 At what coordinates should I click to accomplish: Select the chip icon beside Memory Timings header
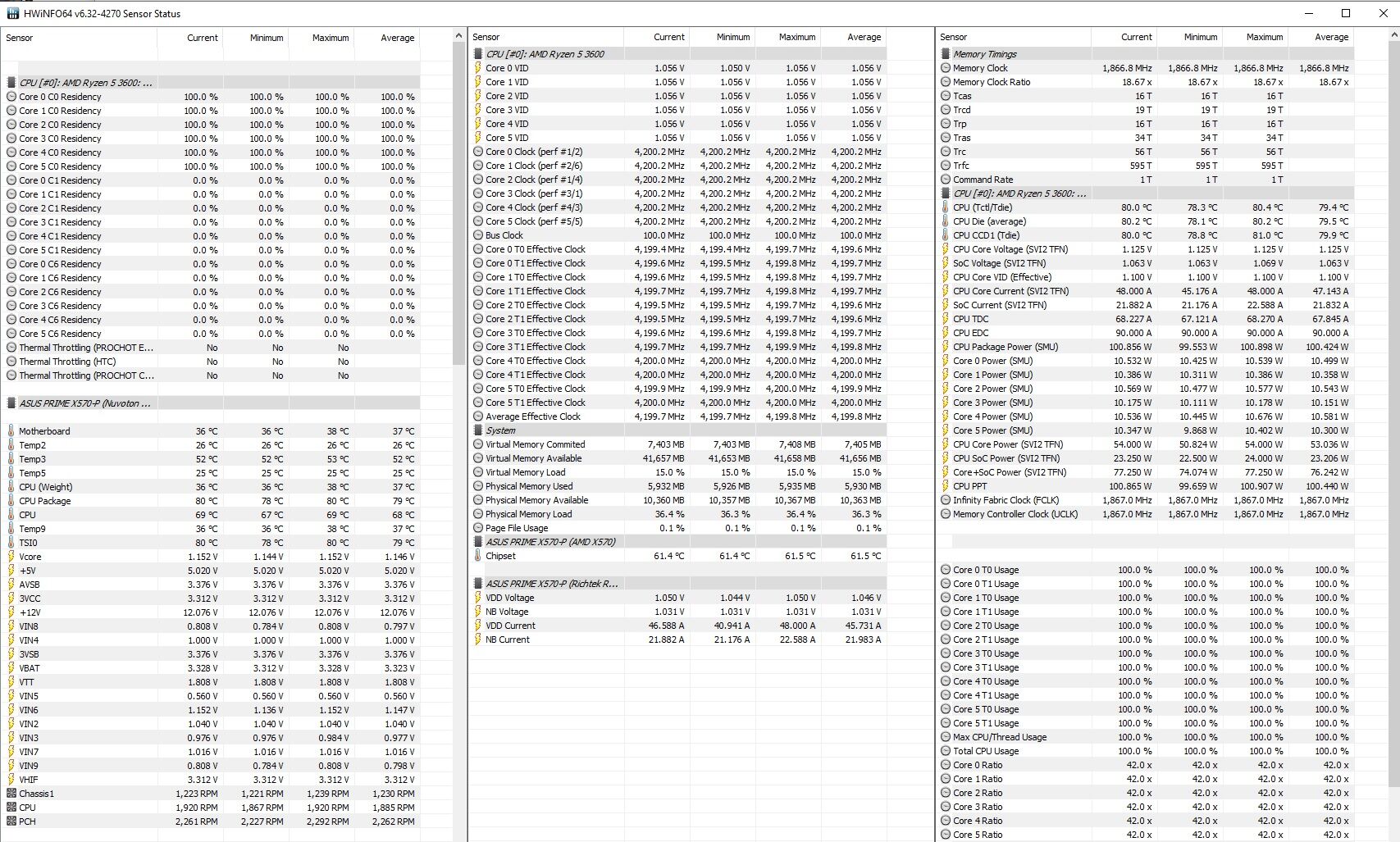click(x=946, y=54)
